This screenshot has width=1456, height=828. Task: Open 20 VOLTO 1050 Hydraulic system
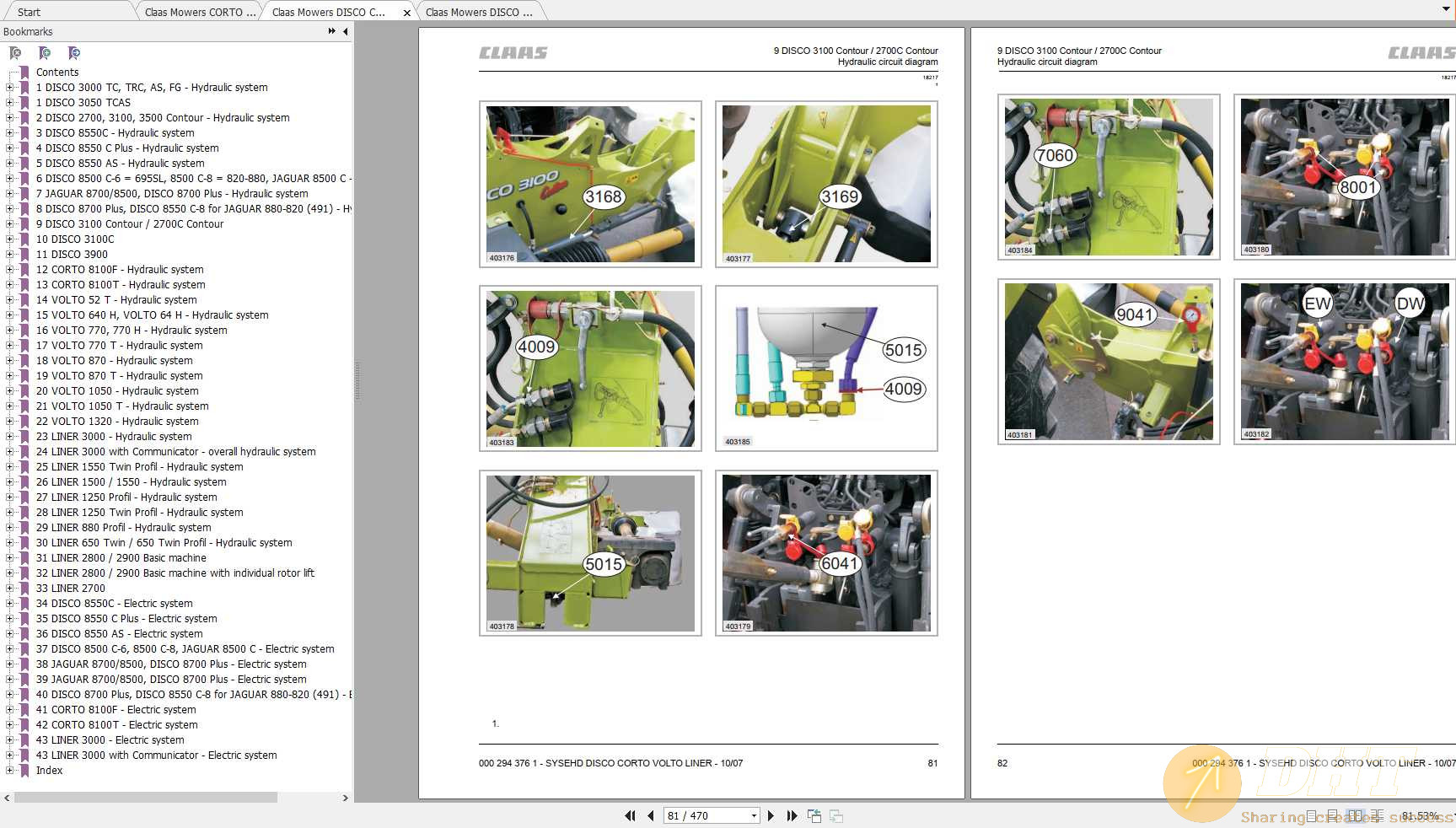click(x=117, y=391)
